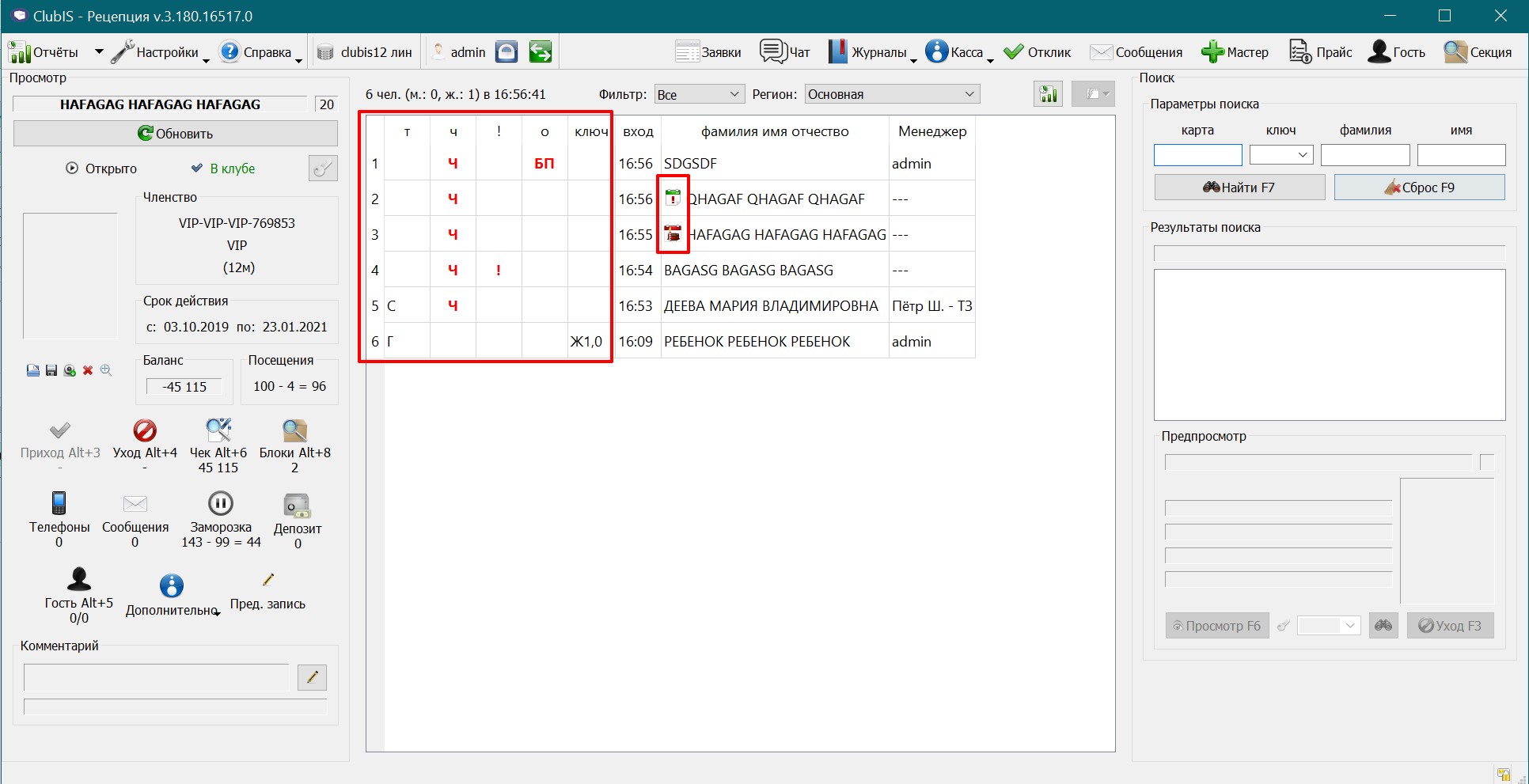Click the save photo floppy icon

[x=51, y=370]
